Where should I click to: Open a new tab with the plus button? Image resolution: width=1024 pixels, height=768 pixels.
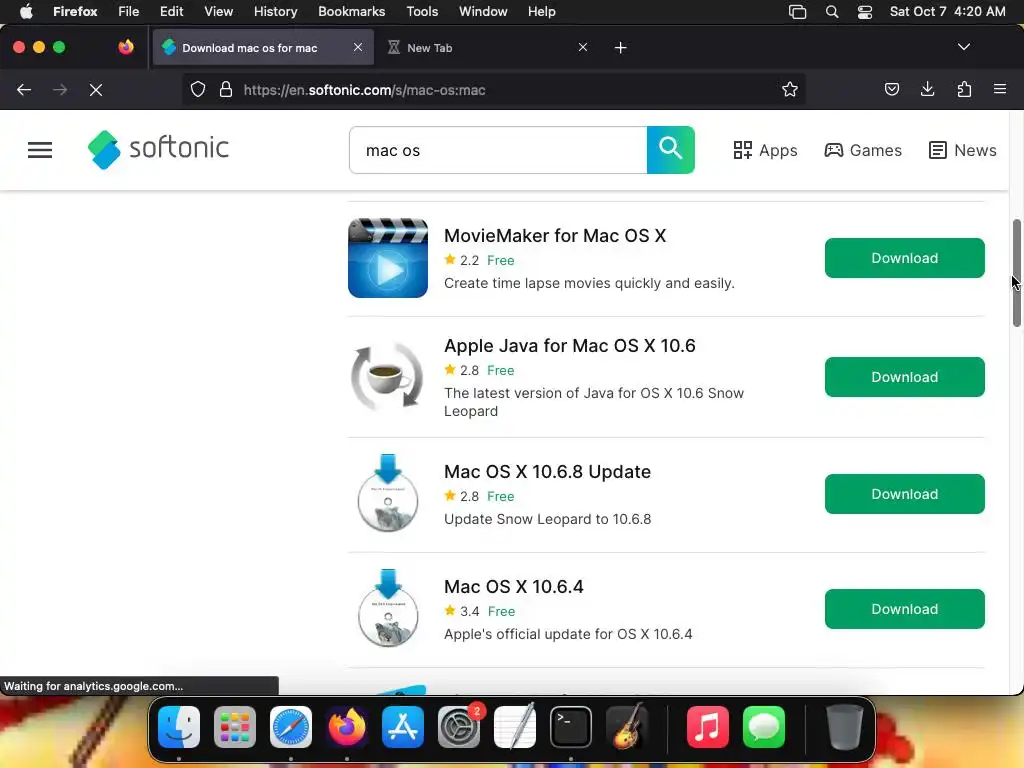[x=620, y=48]
